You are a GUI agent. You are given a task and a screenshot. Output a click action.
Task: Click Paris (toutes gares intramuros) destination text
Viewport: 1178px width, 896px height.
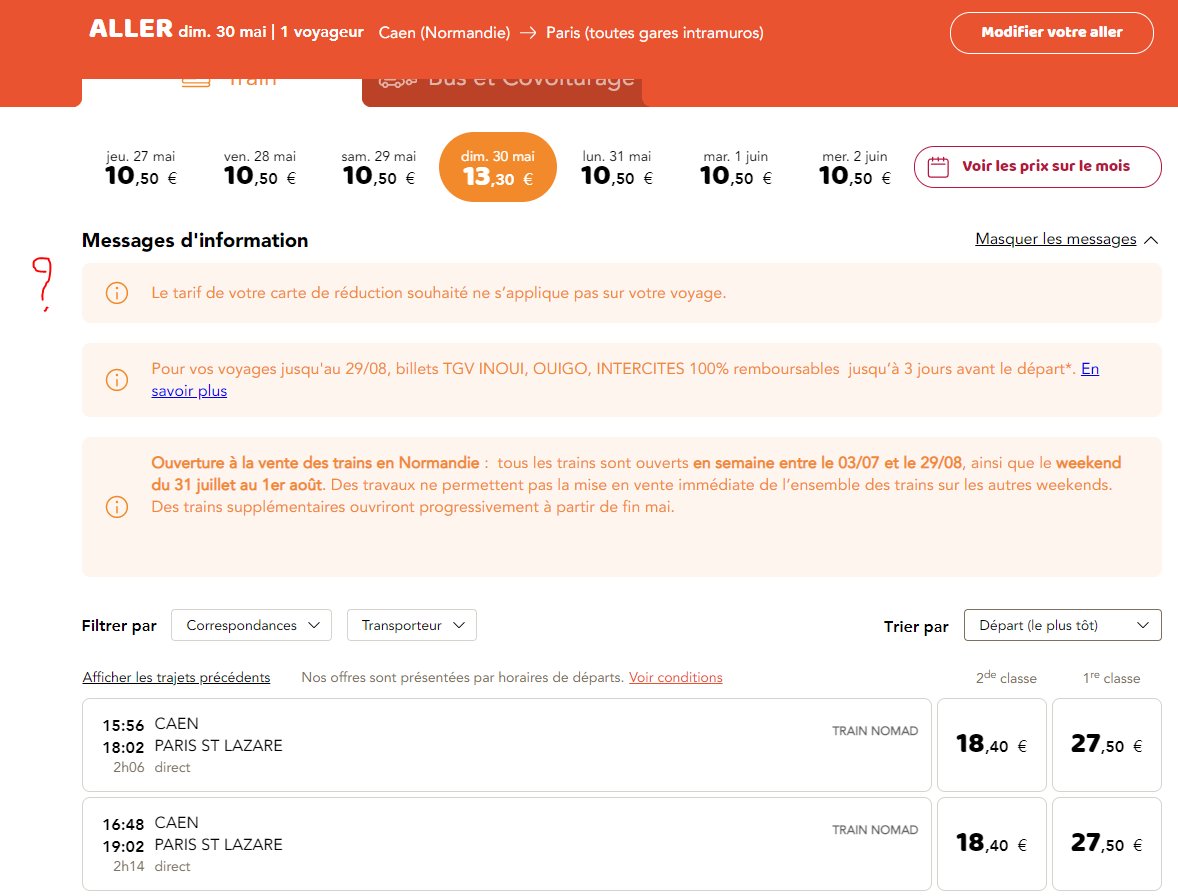(654, 33)
